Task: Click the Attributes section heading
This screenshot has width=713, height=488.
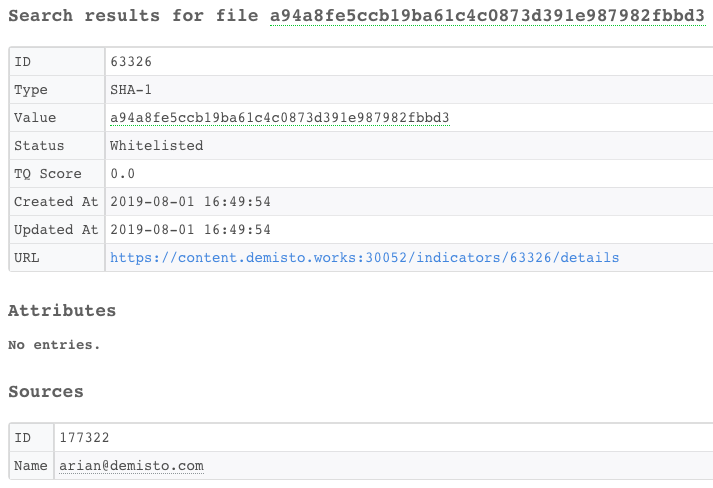Action: click(x=62, y=311)
